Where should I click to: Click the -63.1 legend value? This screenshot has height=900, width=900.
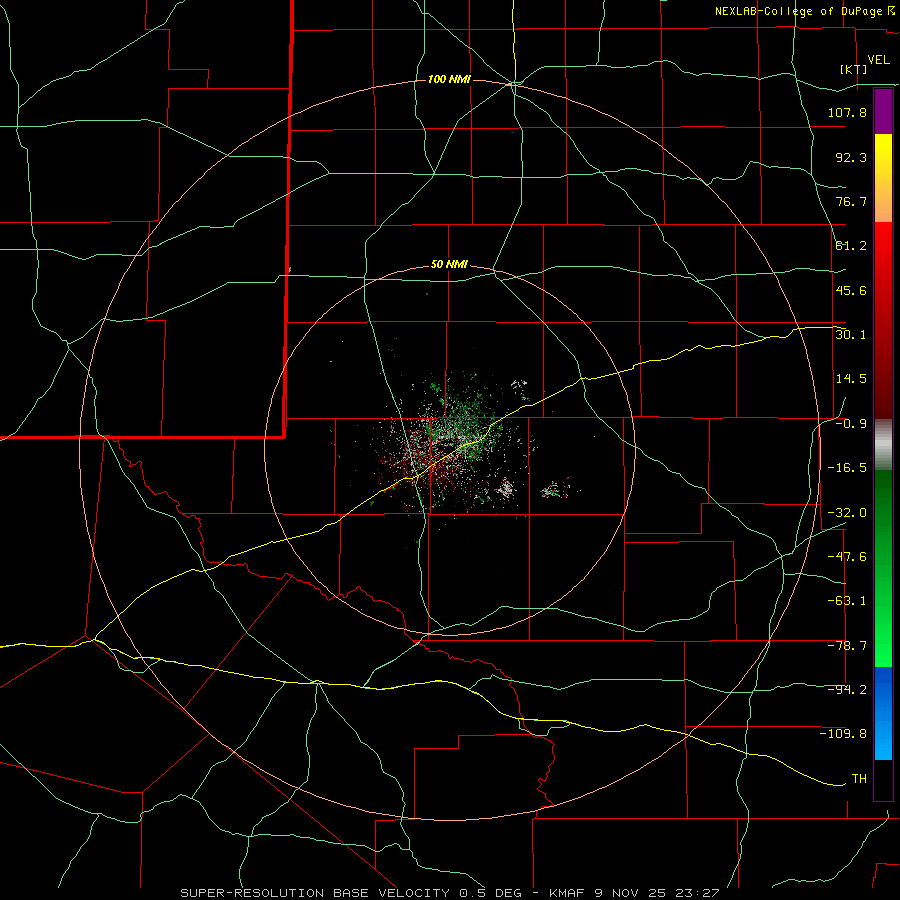pyautogui.click(x=847, y=601)
